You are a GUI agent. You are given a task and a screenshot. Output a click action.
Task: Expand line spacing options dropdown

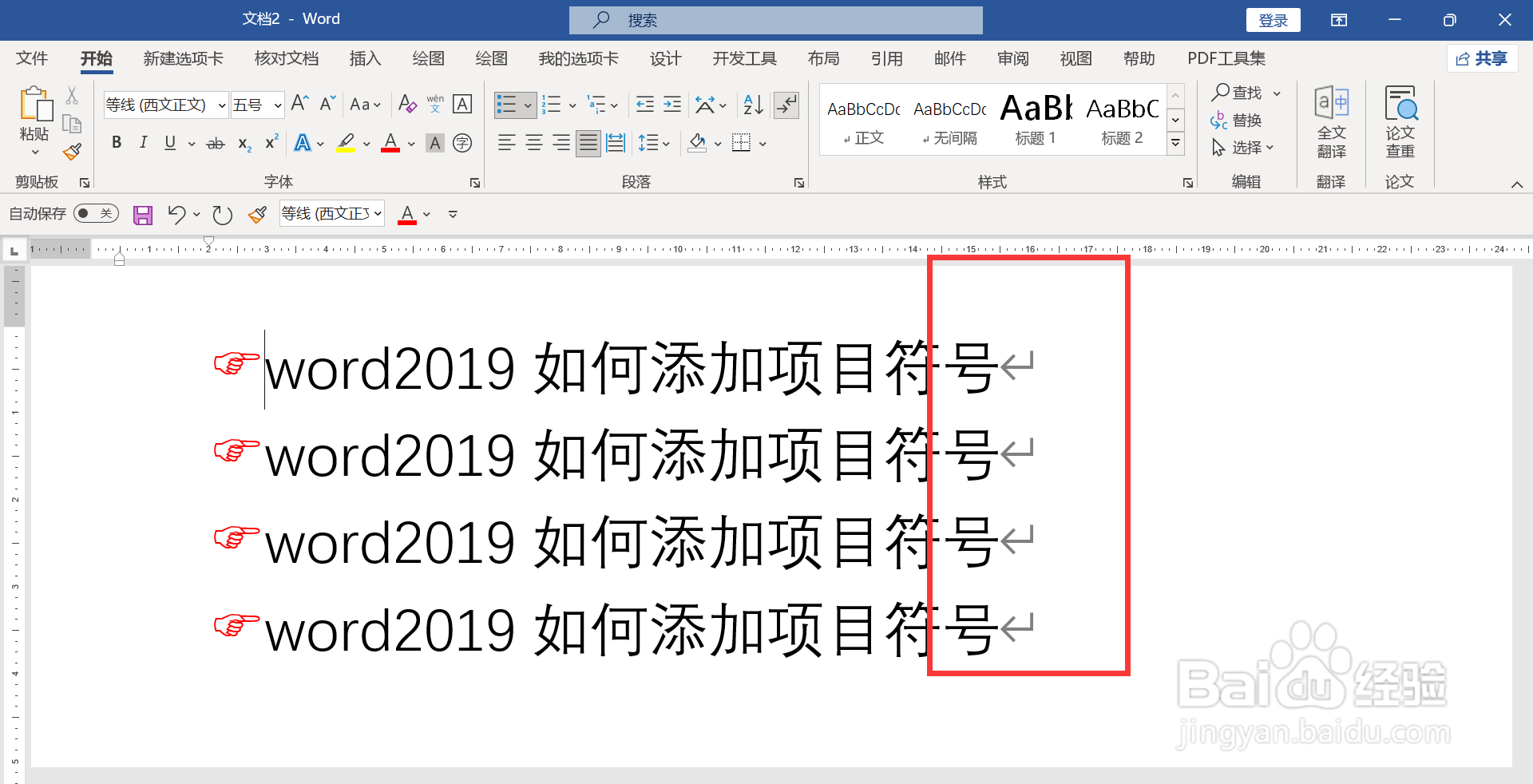tap(666, 144)
